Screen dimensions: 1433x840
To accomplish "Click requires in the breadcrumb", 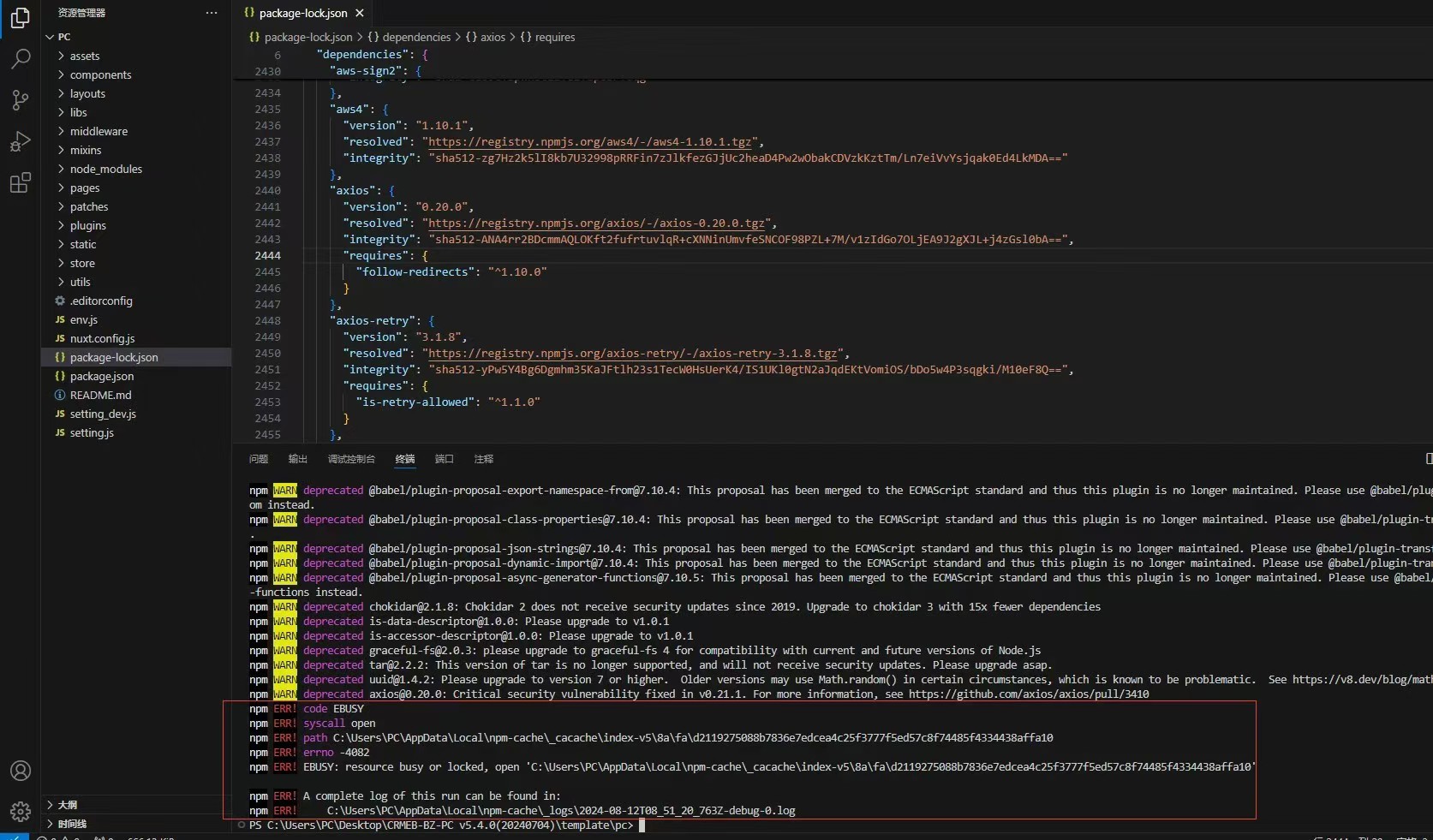I will [555, 37].
